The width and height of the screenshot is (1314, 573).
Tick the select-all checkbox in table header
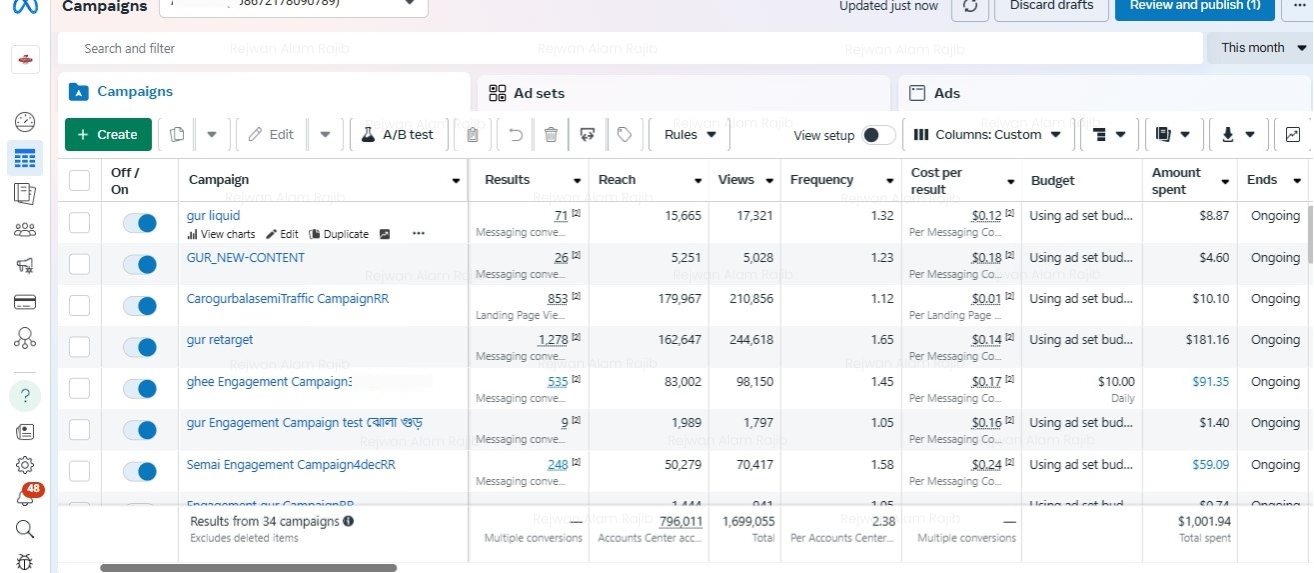(x=79, y=180)
